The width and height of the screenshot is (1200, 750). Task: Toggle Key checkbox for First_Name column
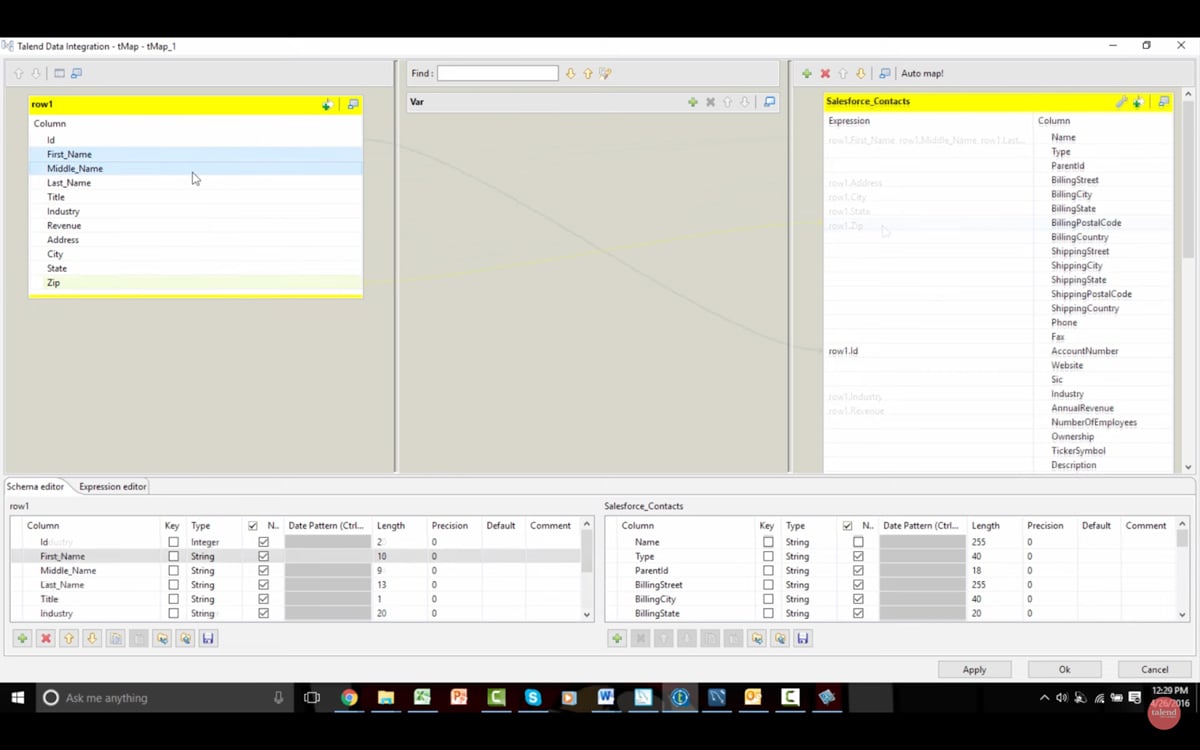[173, 556]
